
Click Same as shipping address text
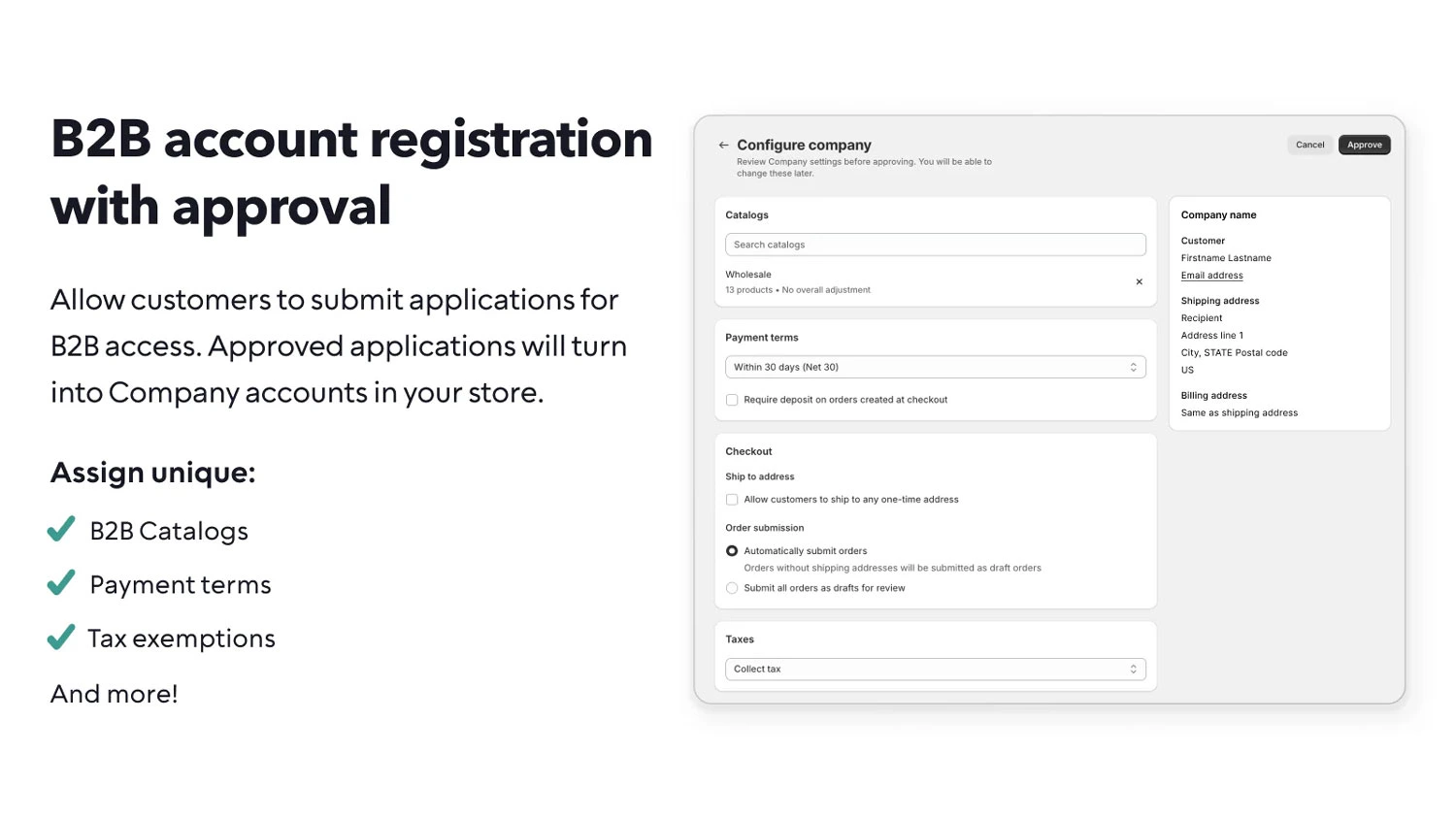pos(1239,413)
